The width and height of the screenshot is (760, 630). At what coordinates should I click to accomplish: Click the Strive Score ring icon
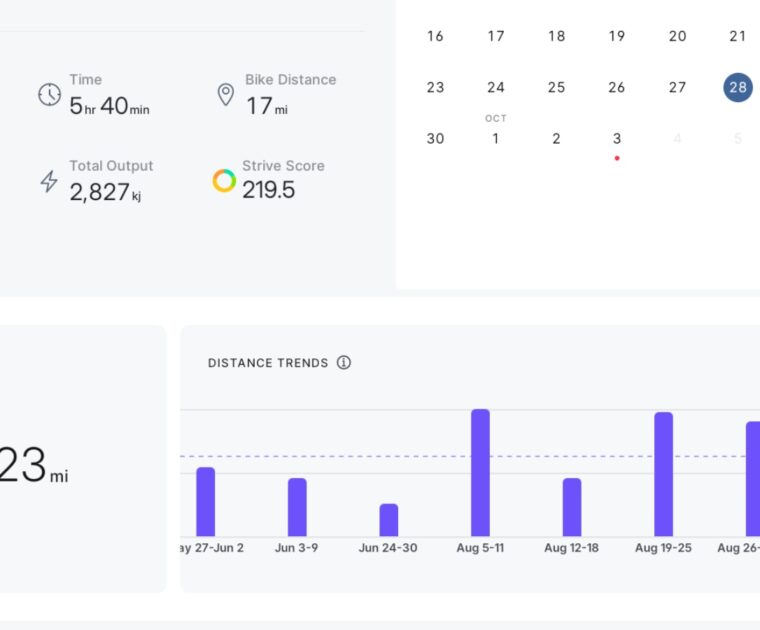coord(224,181)
